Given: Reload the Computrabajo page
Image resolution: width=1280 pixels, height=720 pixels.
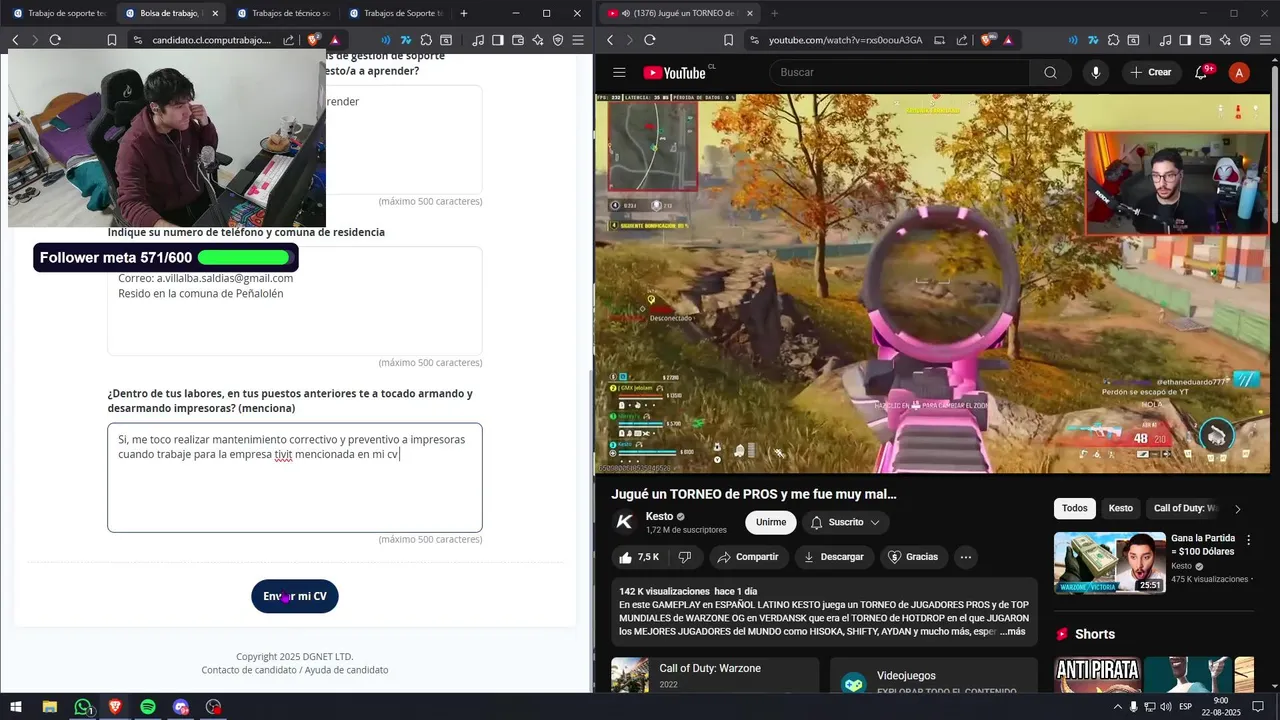Looking at the screenshot, I should pos(55,40).
